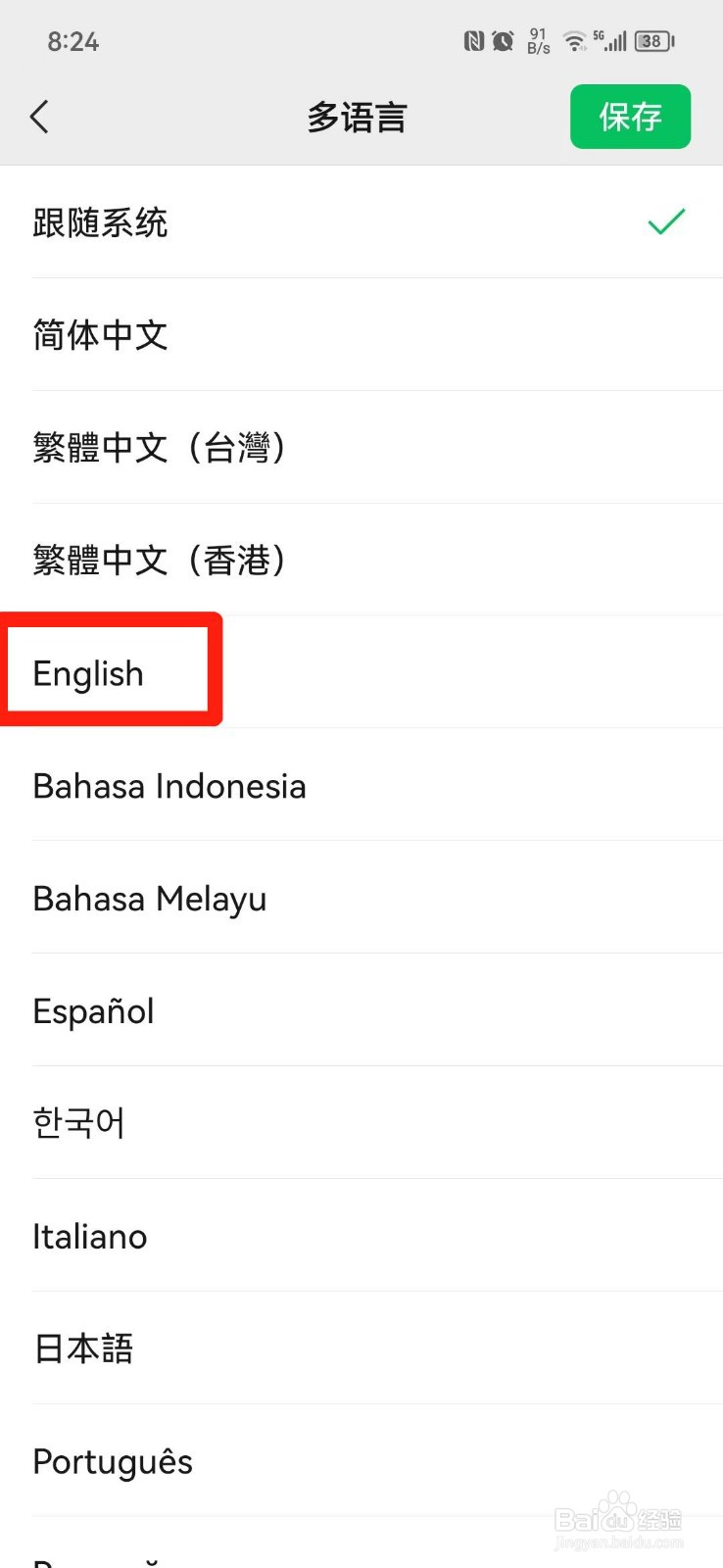Tap the network speed indicator
Screen dimensions: 723x1568
click(x=538, y=41)
